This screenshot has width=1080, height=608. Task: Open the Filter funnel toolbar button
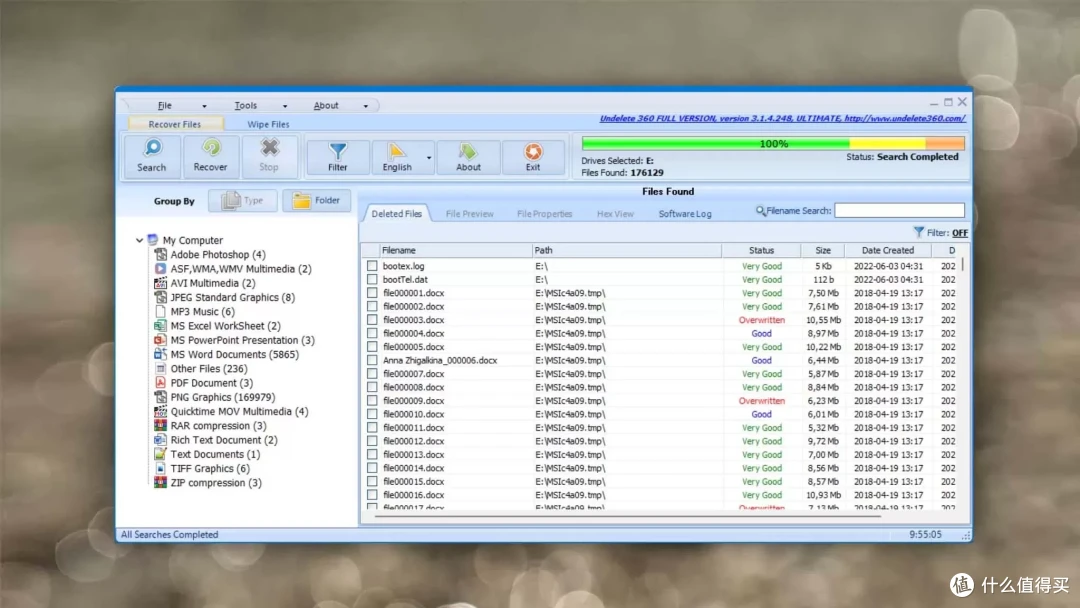click(x=338, y=156)
